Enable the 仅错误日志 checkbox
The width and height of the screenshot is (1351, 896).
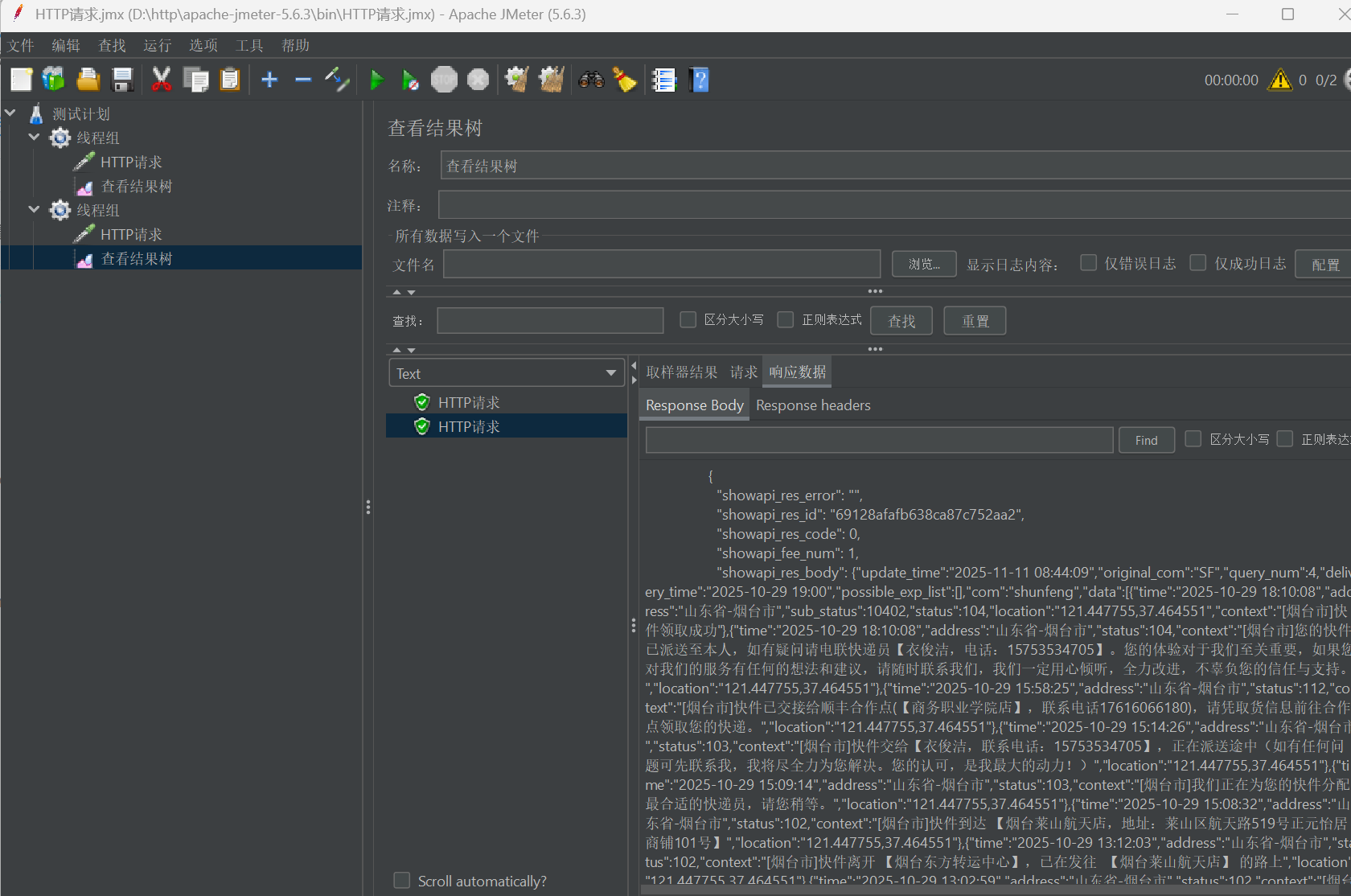1088,263
